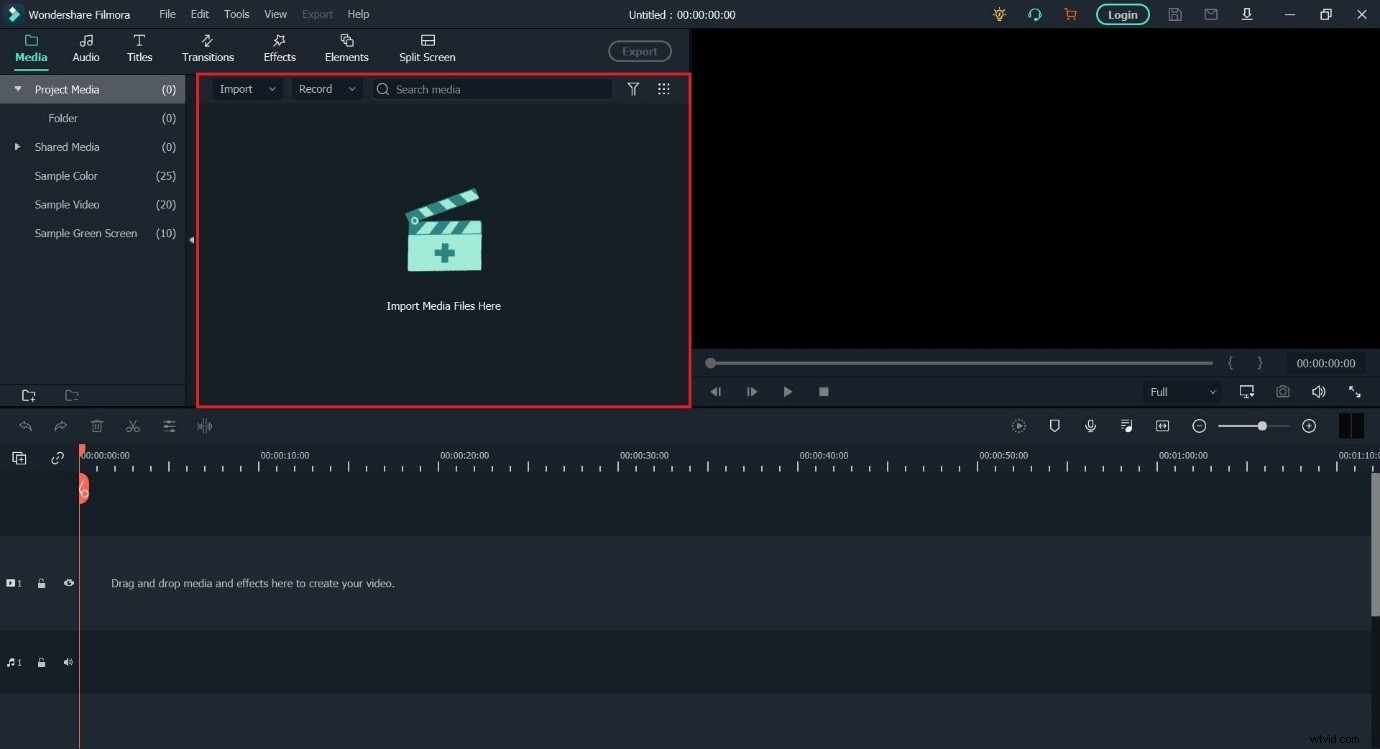Image resolution: width=1380 pixels, height=749 pixels.
Task: Lock the video track
Action: click(41, 583)
